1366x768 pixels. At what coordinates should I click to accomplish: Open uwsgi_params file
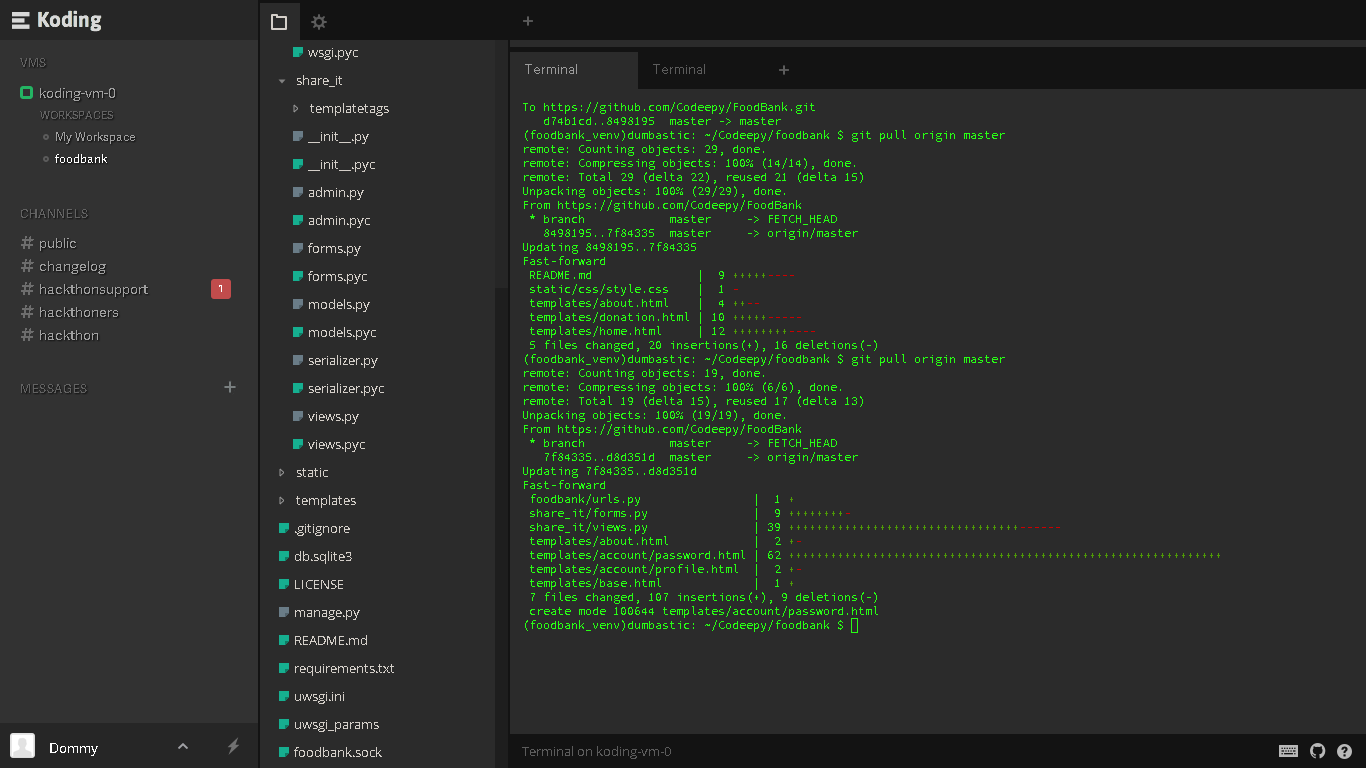tap(336, 724)
